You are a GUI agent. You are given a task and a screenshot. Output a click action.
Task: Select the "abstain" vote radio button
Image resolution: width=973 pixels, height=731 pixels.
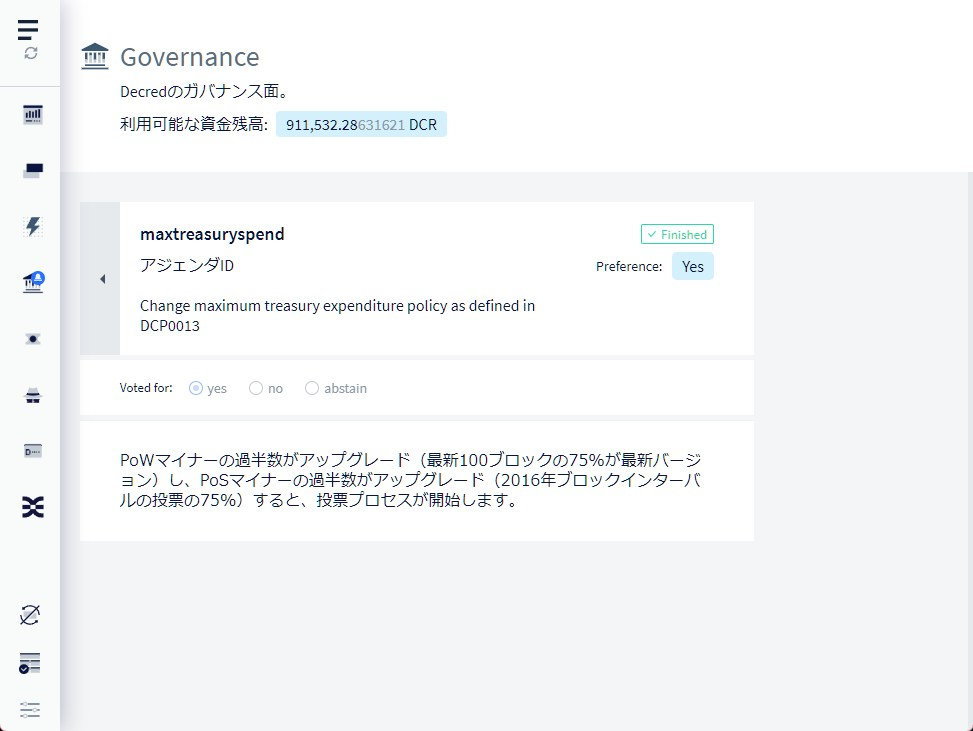click(312, 388)
